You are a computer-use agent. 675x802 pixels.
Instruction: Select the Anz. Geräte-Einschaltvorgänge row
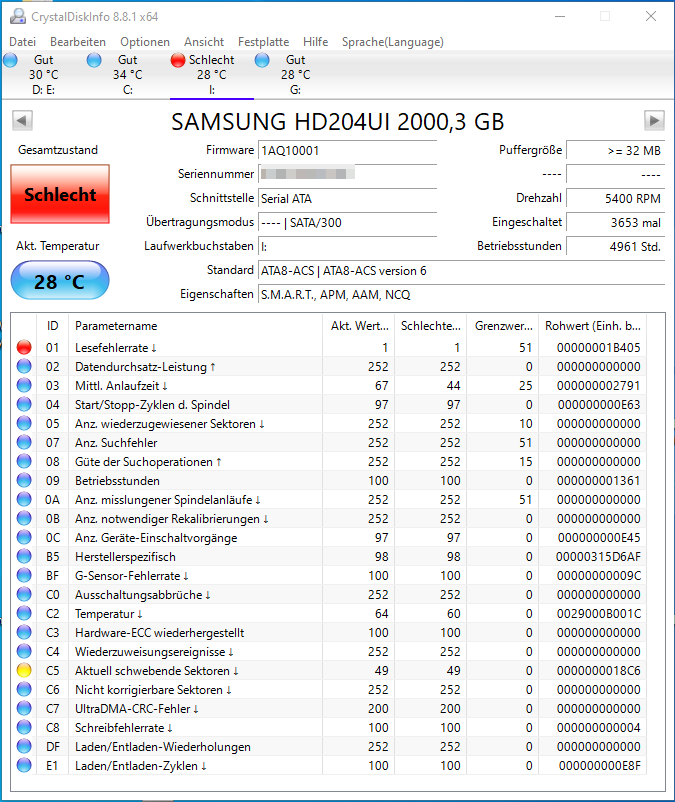pos(329,538)
